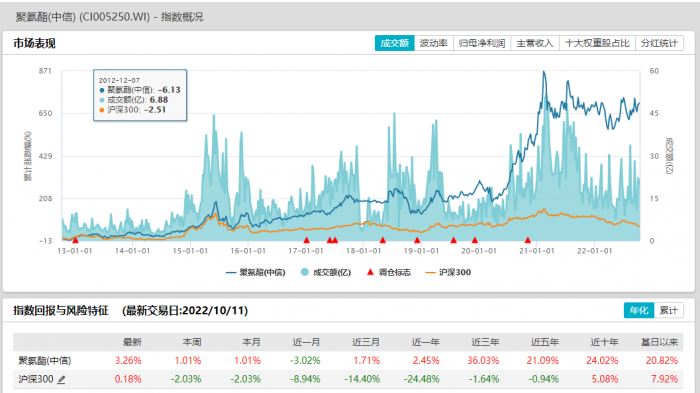
Task: Click the 近一年 column header
Action: (425, 342)
